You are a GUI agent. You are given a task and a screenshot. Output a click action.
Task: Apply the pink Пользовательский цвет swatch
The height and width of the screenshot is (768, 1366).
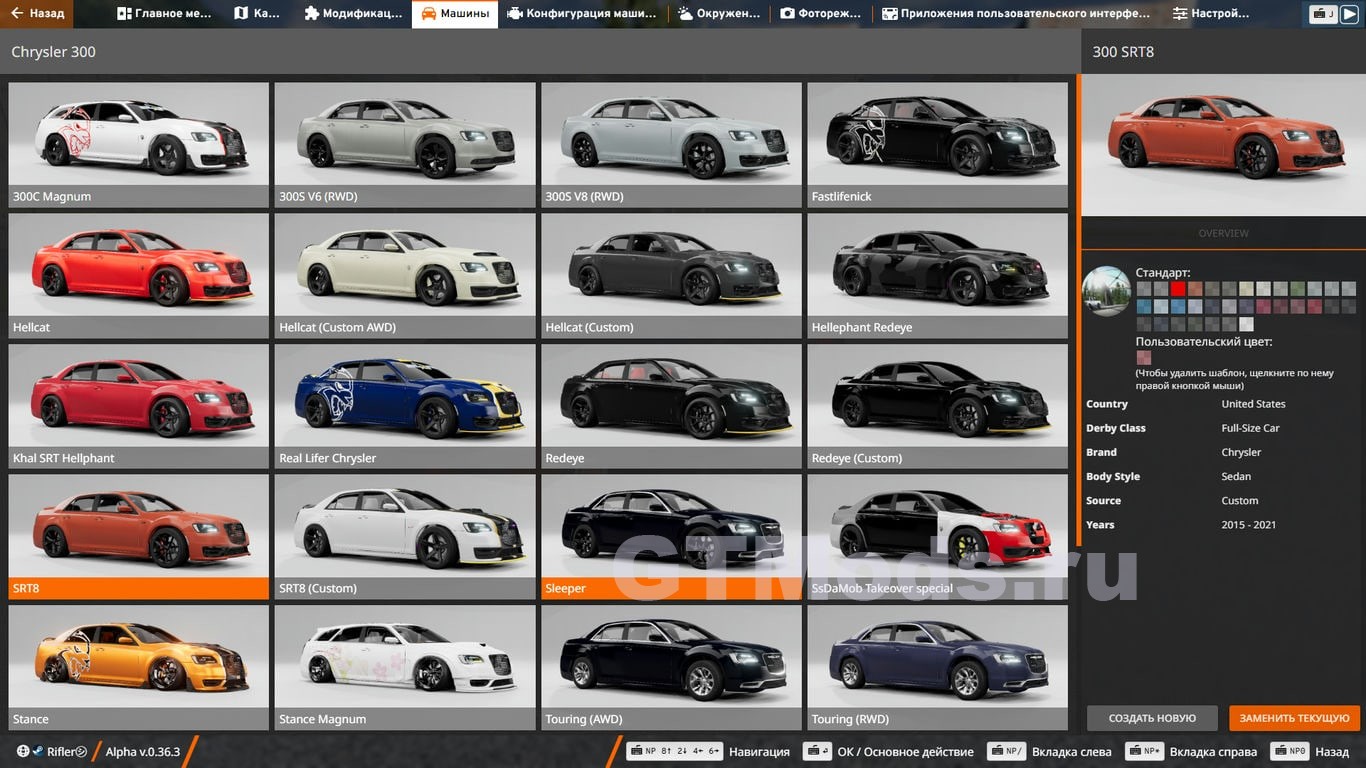(1144, 357)
